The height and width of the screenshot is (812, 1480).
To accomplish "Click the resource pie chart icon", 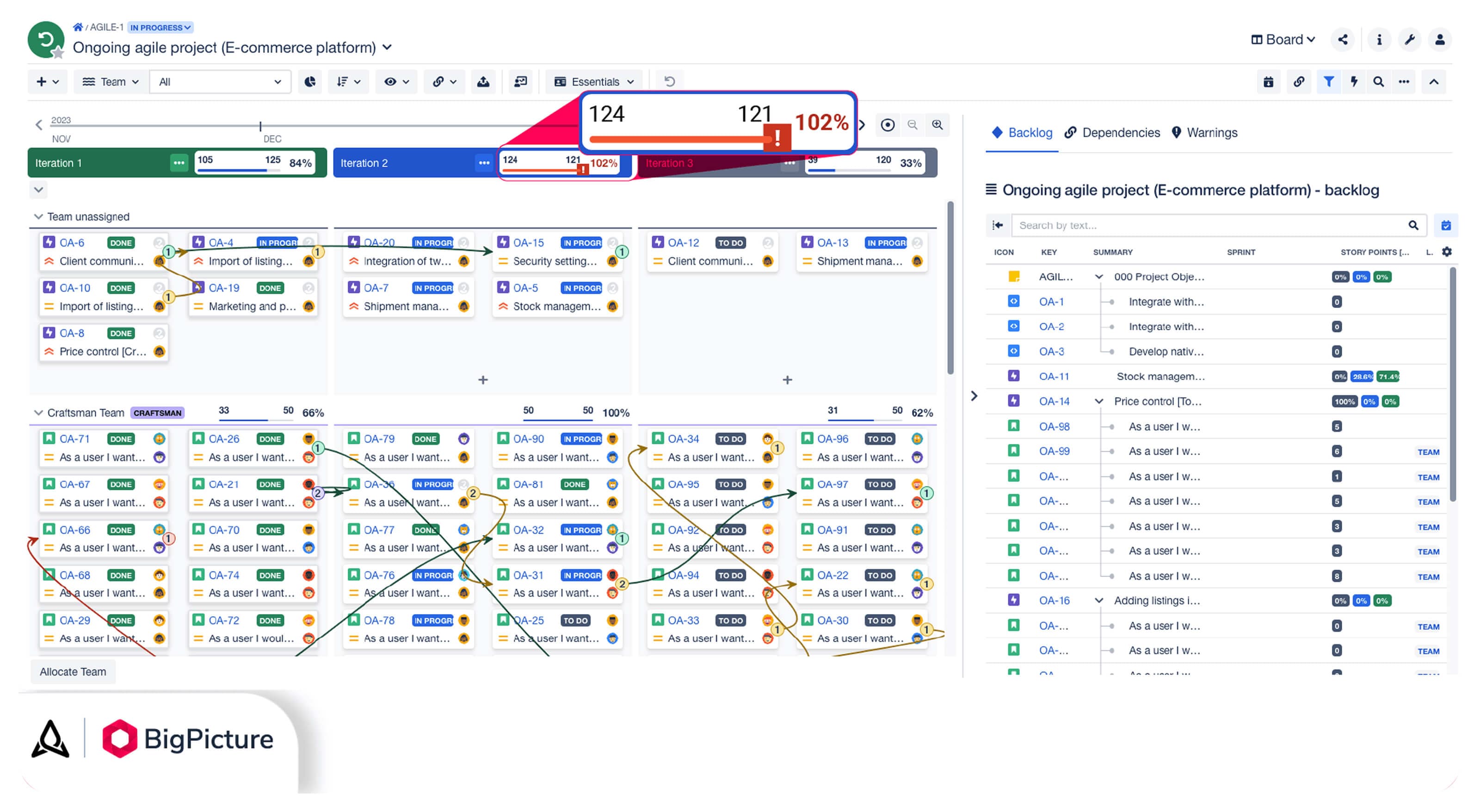I will pos(310,81).
